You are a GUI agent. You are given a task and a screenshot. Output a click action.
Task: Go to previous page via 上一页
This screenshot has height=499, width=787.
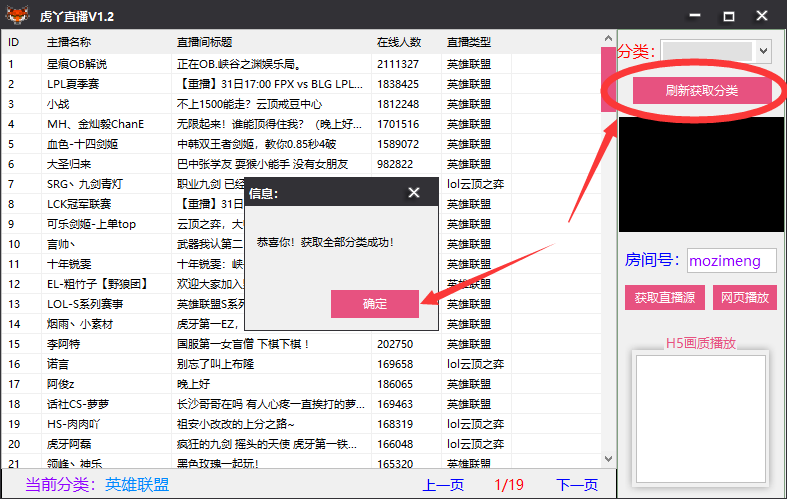pos(443,485)
